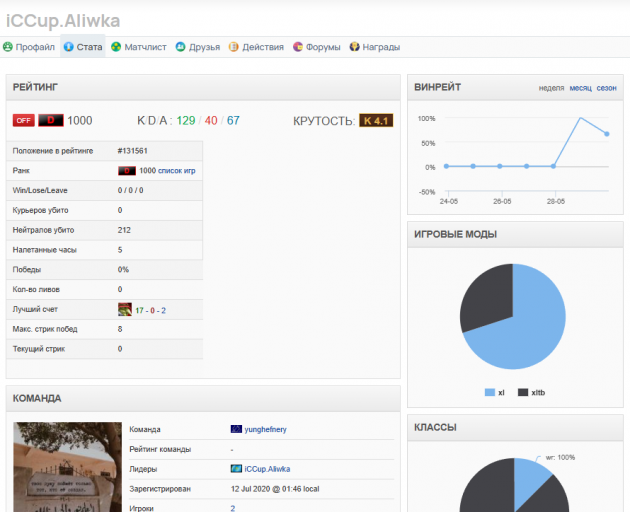Viewport: 630px width, 512px height.
Task: Click the Матчлист green ball icon
Action: tap(116, 47)
